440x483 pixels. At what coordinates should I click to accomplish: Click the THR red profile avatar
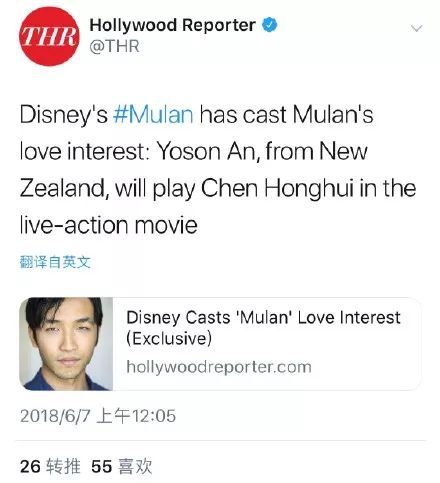(49, 36)
